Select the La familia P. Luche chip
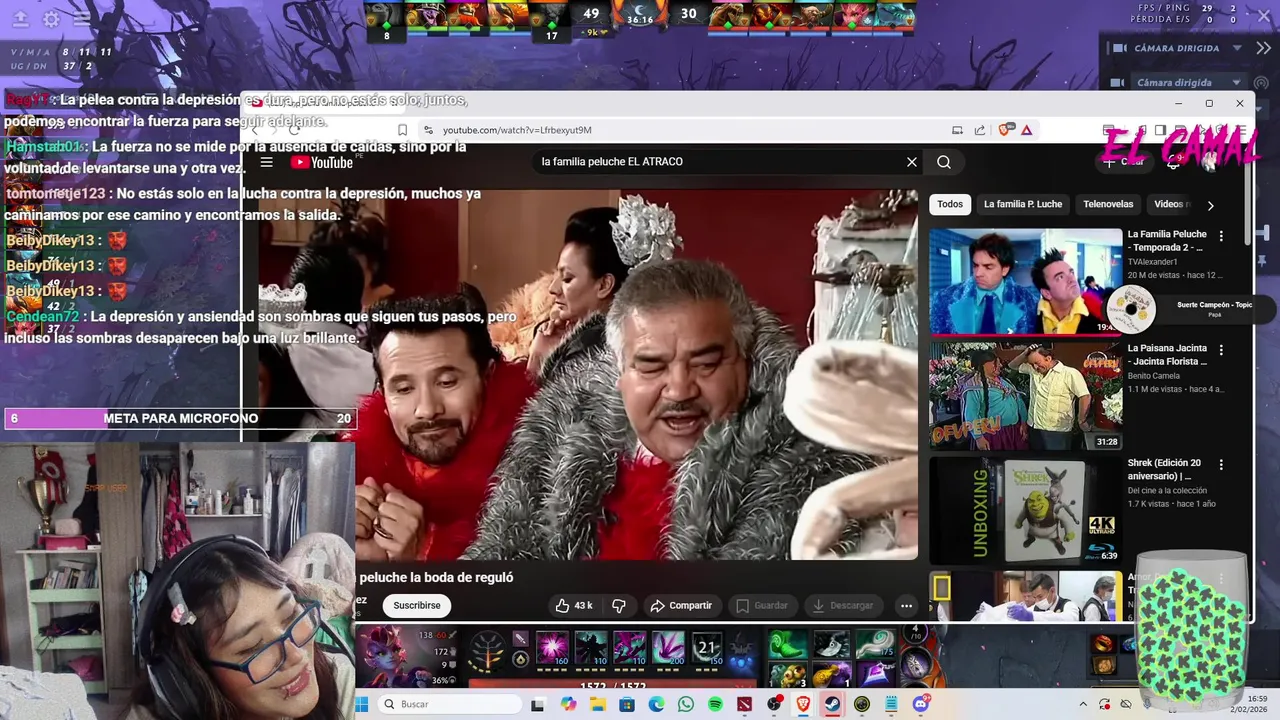The width and height of the screenshot is (1280, 720). click(1022, 204)
